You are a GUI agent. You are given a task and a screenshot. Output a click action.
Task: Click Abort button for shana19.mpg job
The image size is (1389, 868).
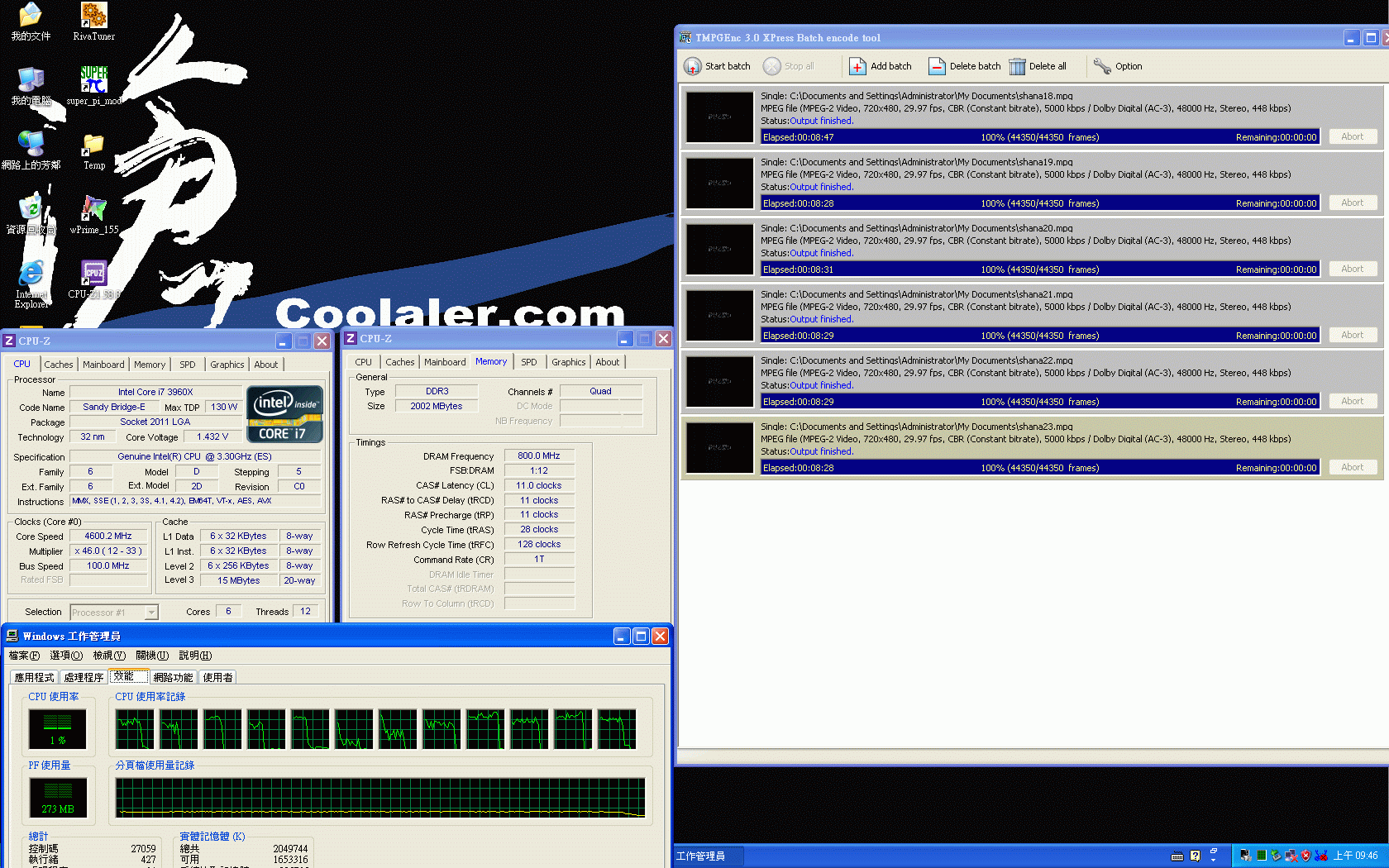pos(1353,203)
